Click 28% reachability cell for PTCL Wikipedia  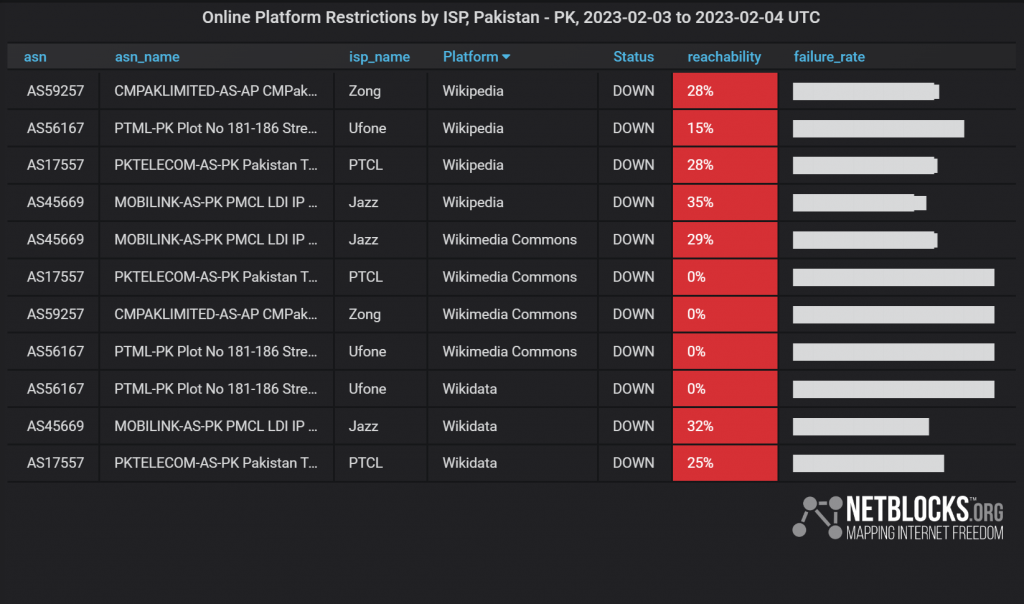pos(725,165)
